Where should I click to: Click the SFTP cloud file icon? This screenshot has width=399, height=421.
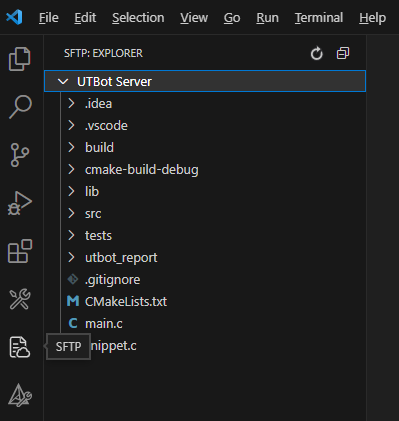click(20, 347)
